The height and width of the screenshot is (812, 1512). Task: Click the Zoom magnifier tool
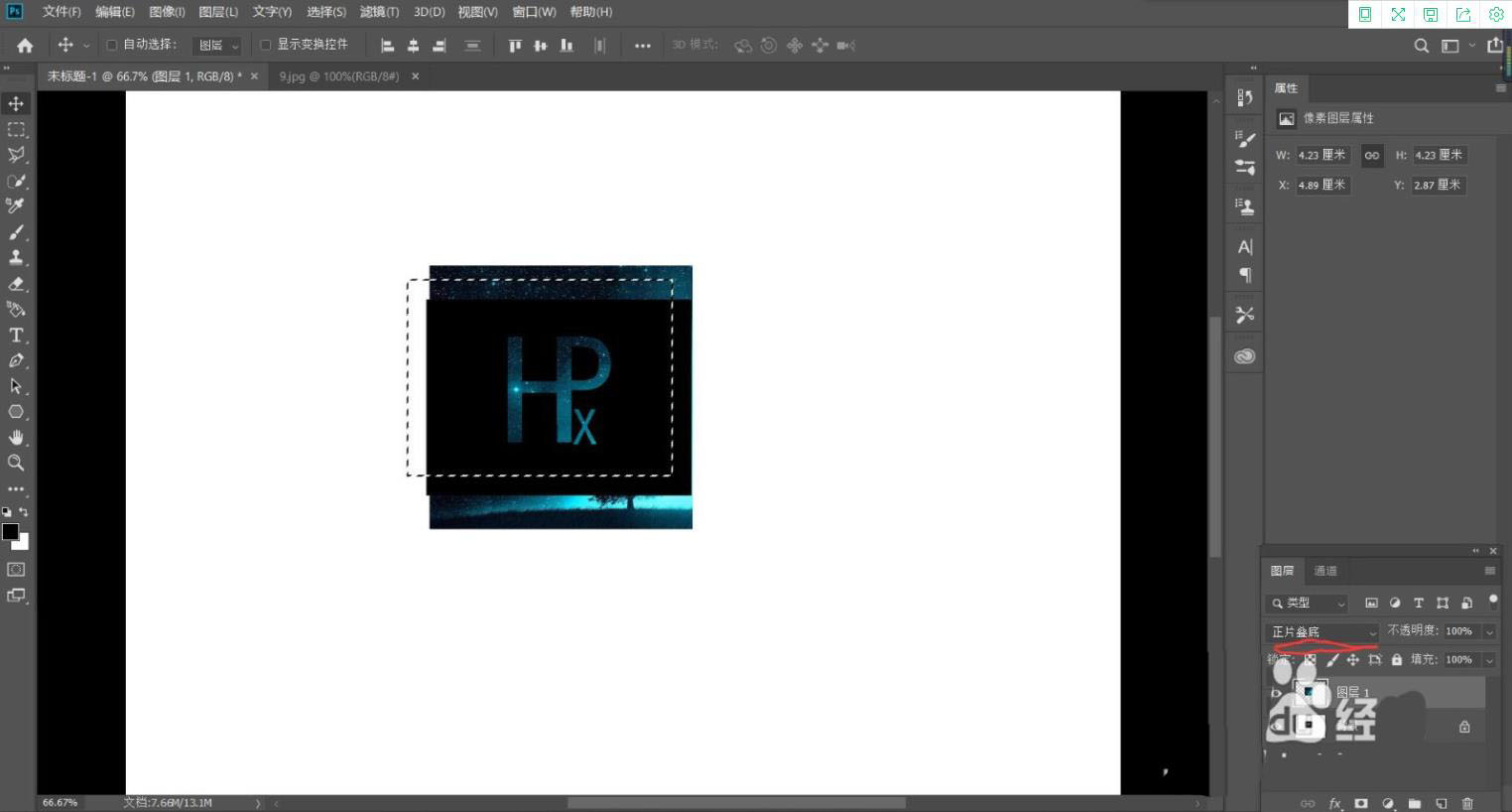coord(16,463)
